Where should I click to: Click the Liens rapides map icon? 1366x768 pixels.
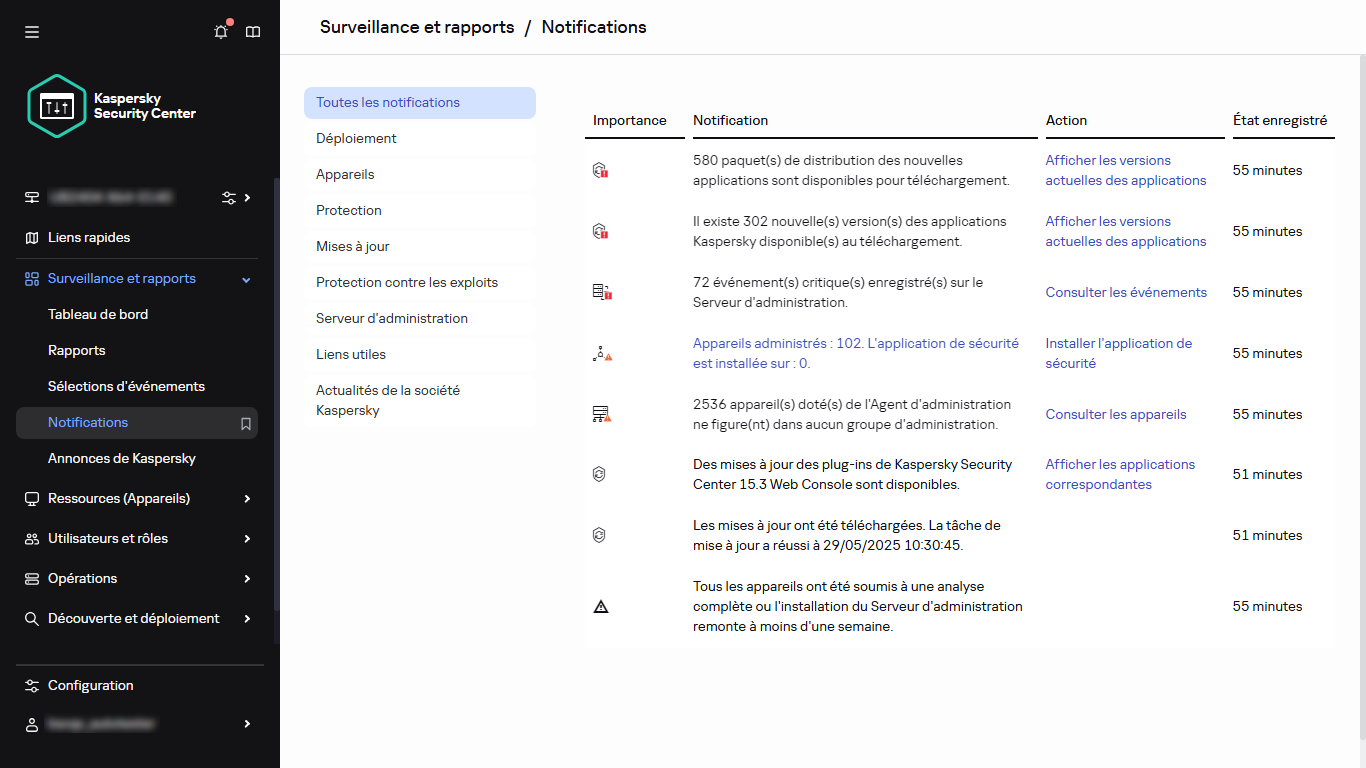31,238
